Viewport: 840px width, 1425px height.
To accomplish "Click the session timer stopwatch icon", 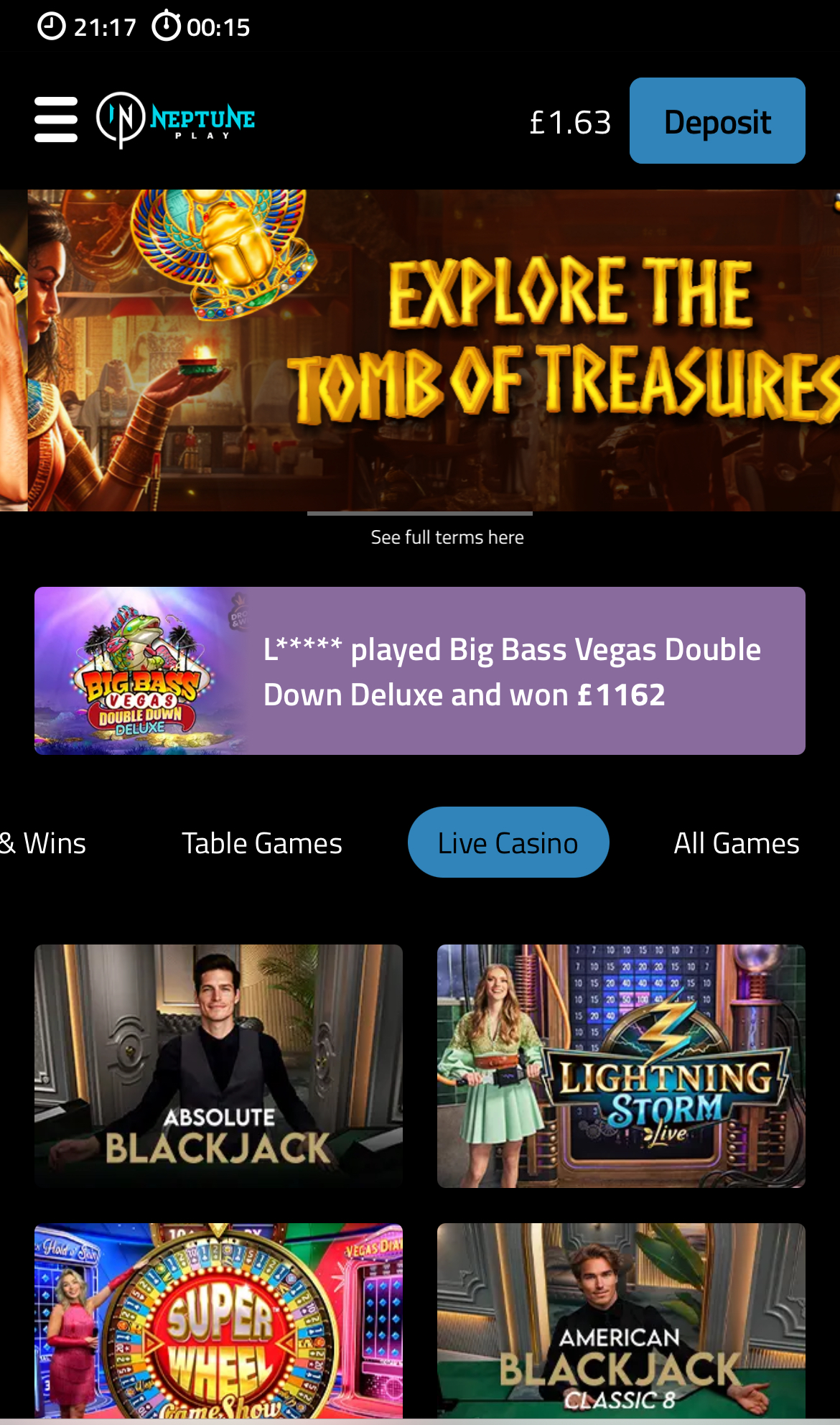I will click(166, 26).
